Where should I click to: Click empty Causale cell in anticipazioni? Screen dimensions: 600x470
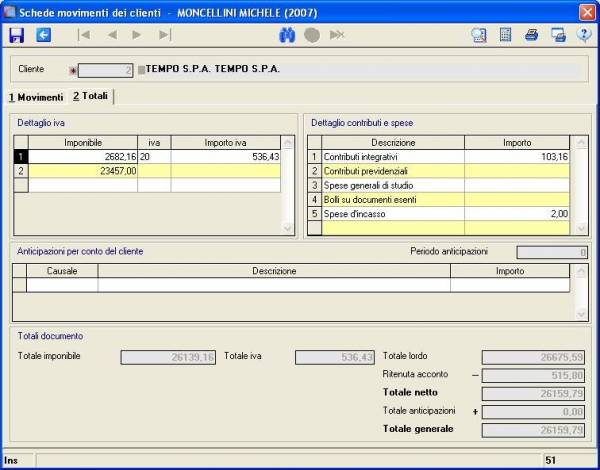click(x=62, y=285)
